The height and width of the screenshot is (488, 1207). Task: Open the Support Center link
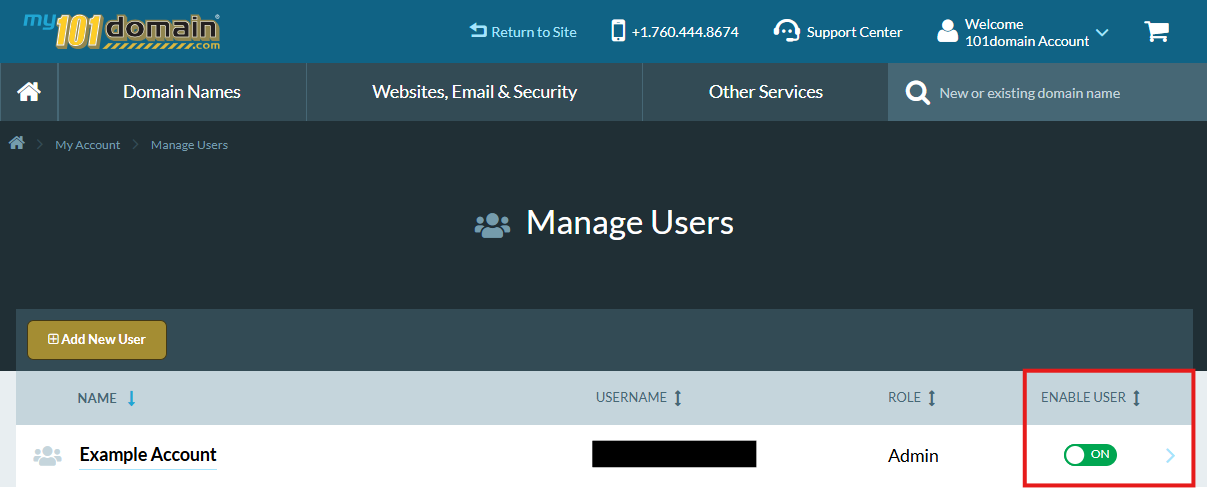(x=854, y=32)
